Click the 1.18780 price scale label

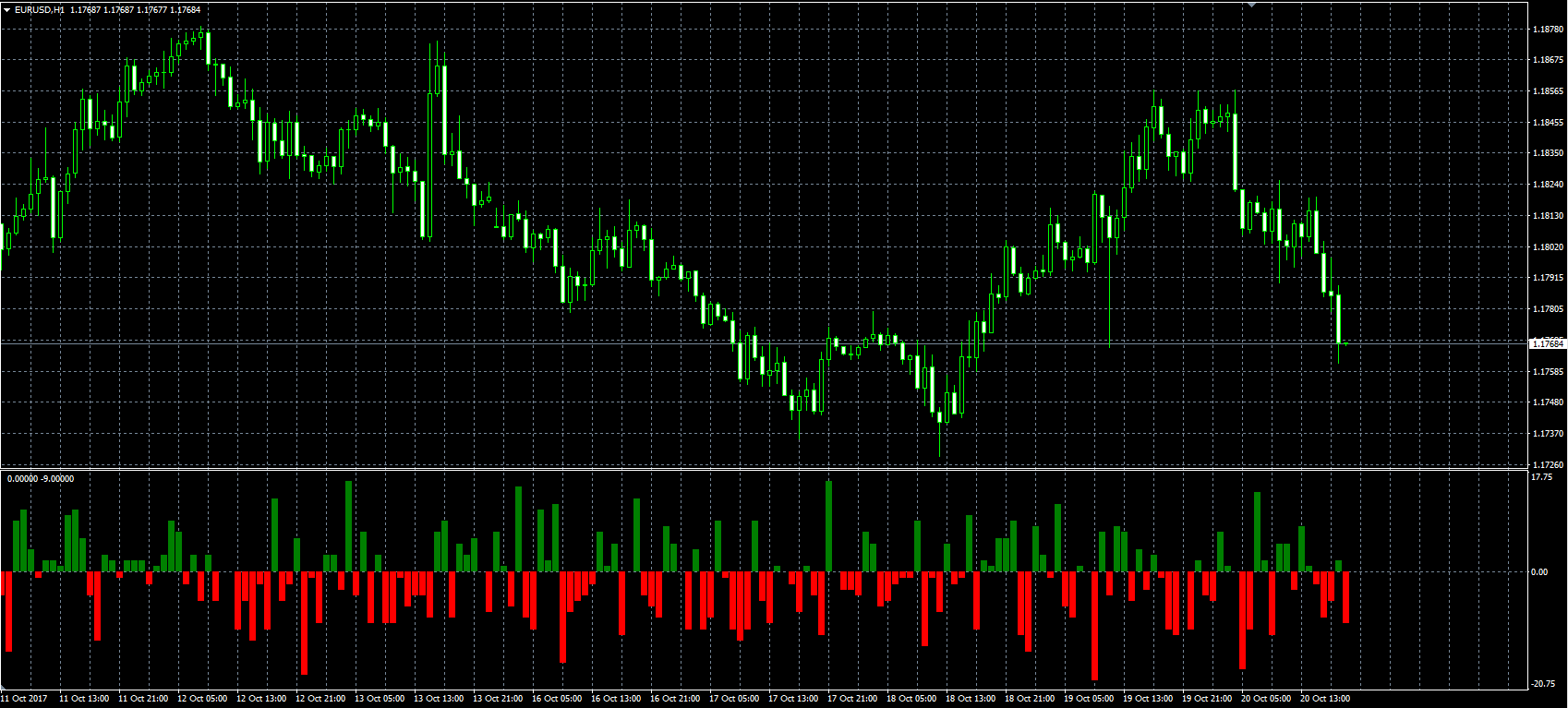(x=1548, y=30)
